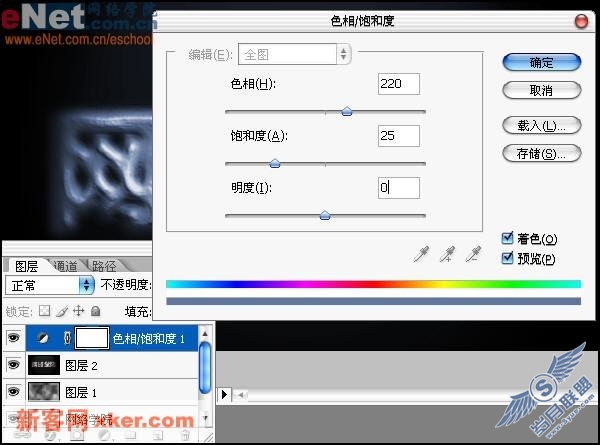Select the 图层 1 thumbnail
Image resolution: width=600 pixels, height=445 pixels.
(x=44, y=392)
